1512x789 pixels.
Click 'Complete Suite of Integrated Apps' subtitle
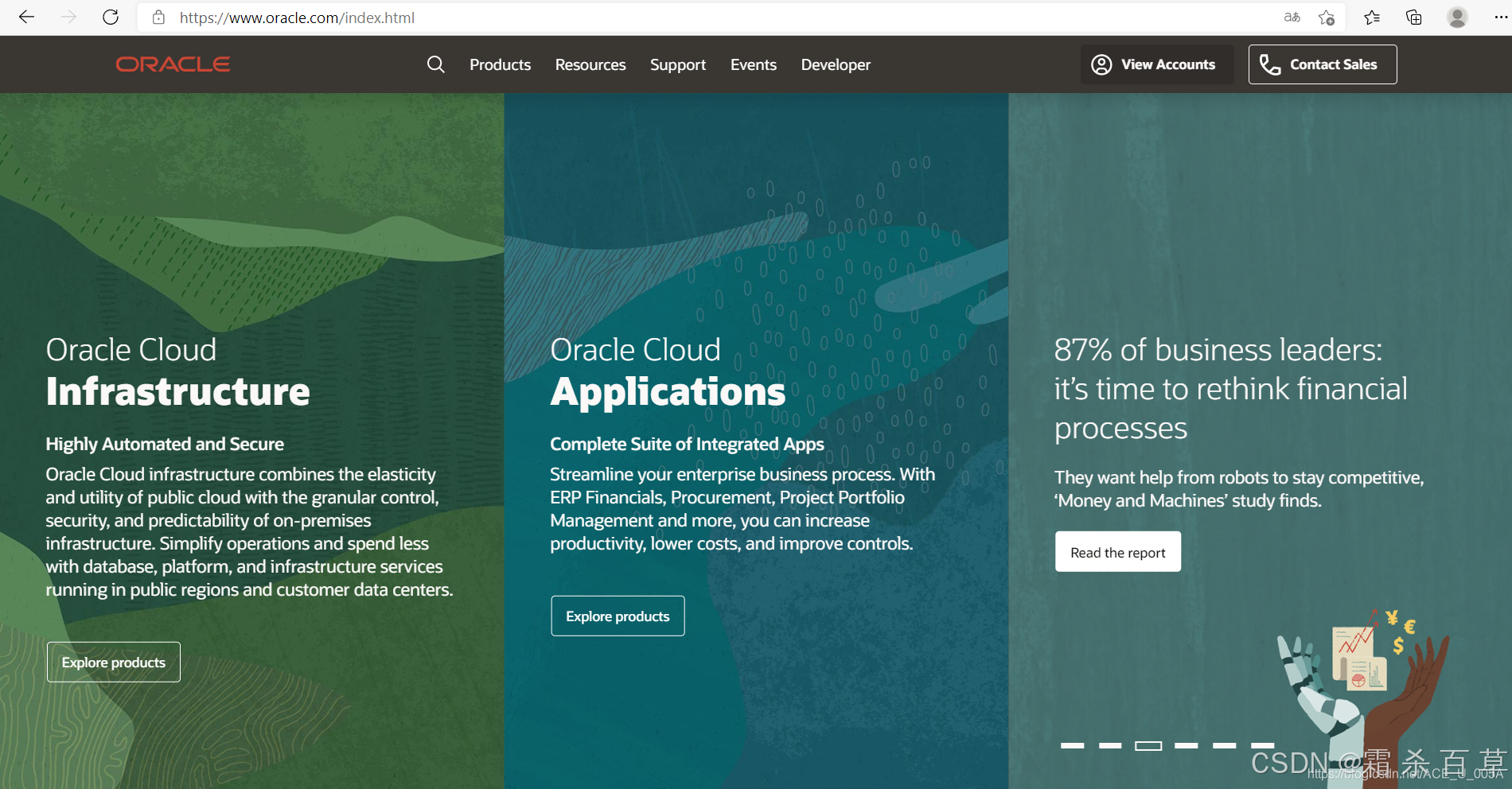687,444
